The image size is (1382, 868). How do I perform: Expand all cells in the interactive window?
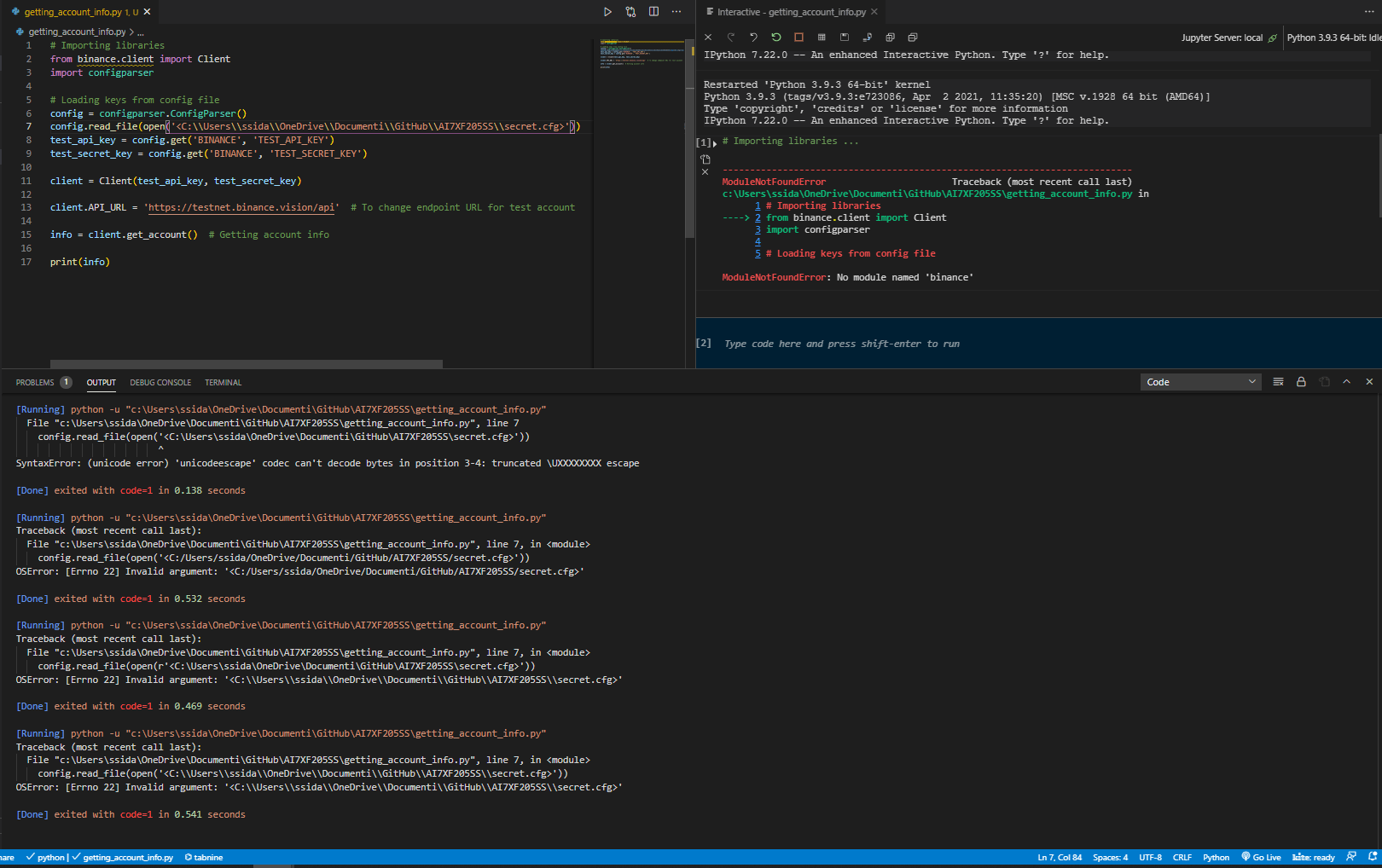(890, 38)
